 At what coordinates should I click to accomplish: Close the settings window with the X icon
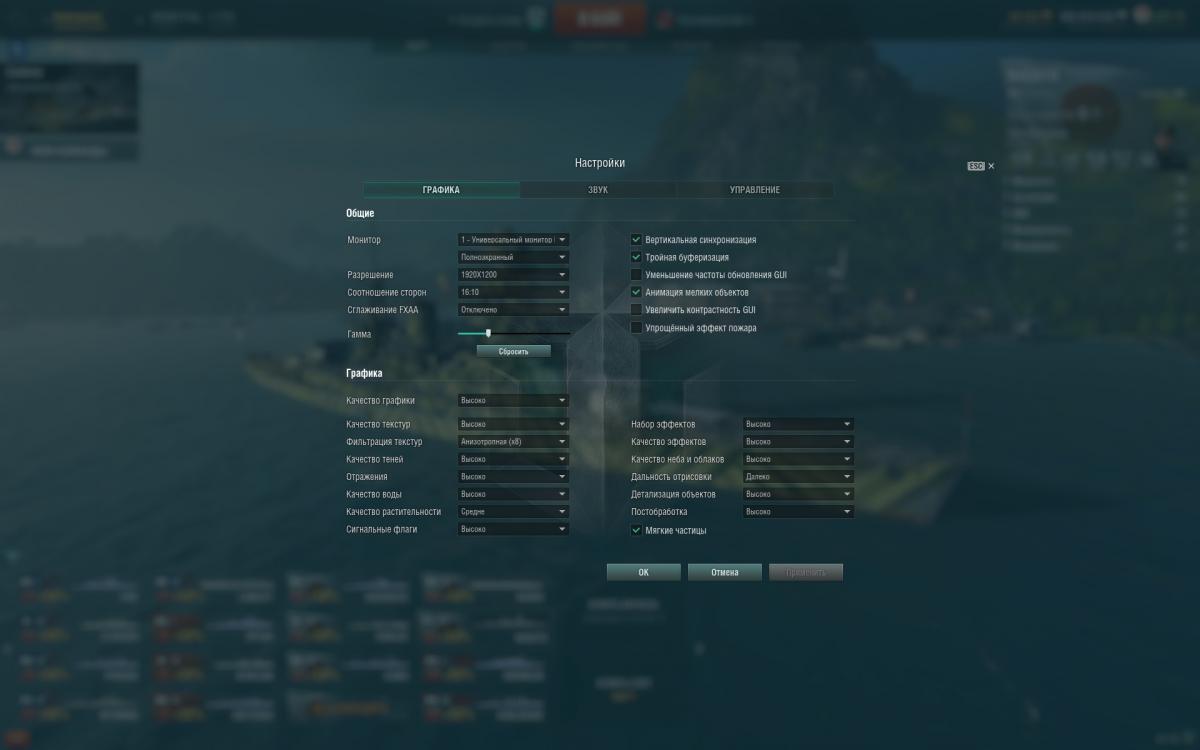tap(991, 166)
